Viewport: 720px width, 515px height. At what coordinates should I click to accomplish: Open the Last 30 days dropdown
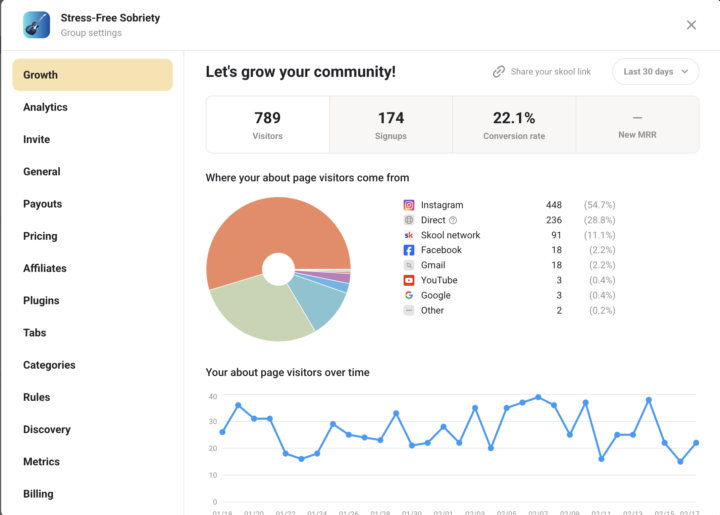point(655,72)
